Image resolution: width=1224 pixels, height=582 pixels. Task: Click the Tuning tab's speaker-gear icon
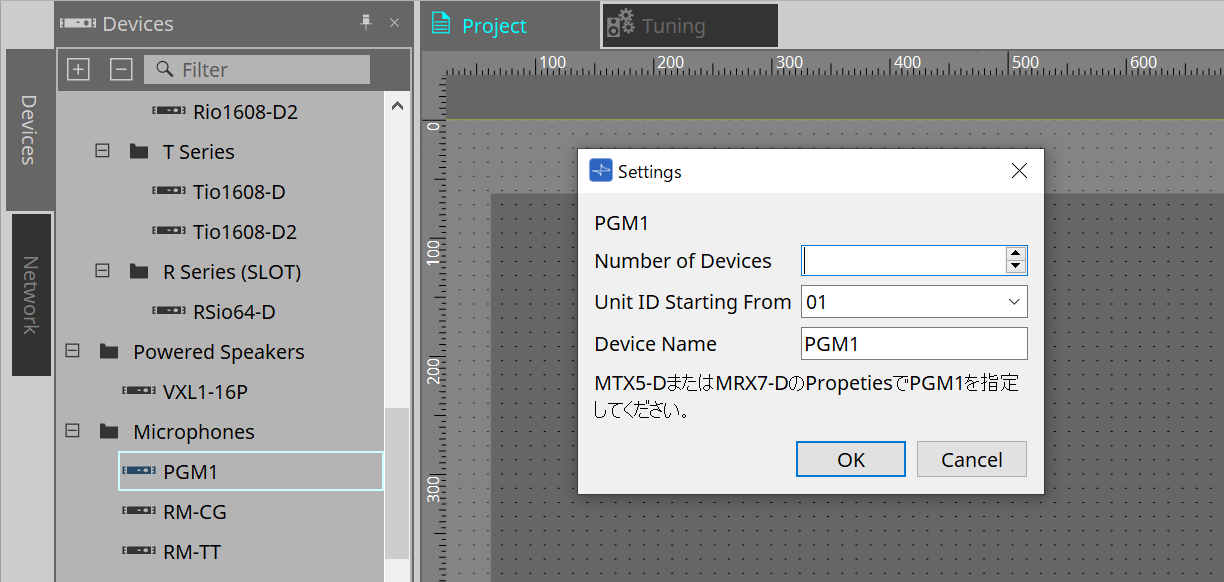[621, 25]
